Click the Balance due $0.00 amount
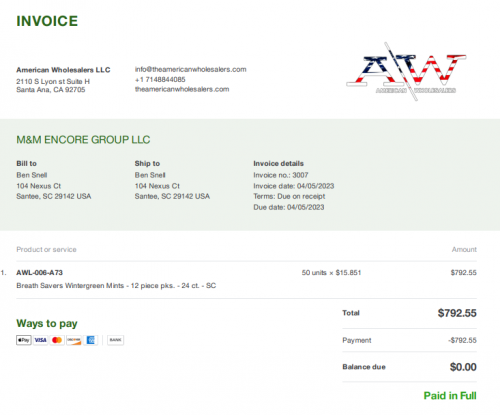Image resolution: width=500 pixels, height=415 pixels. [463, 367]
